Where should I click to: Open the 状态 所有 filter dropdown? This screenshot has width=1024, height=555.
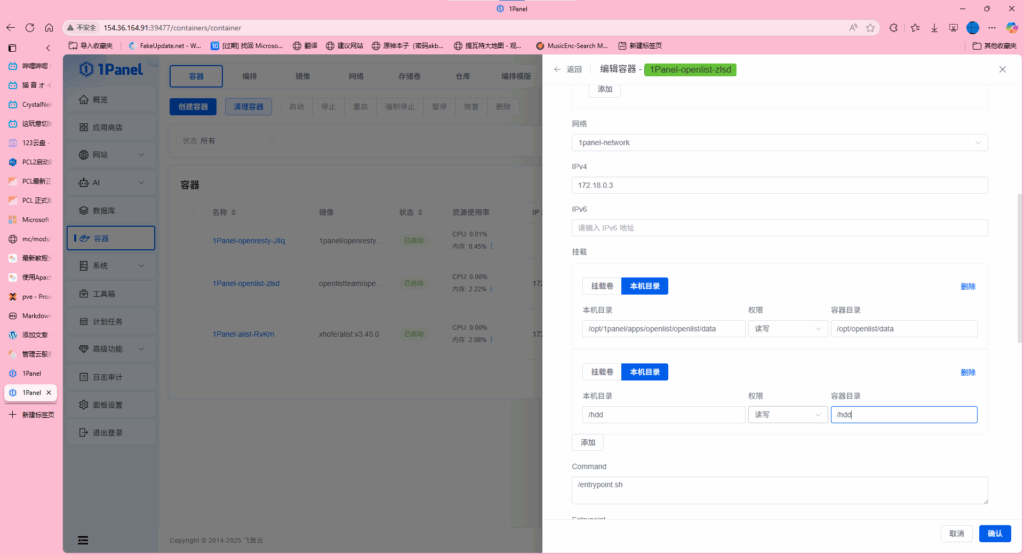tap(229, 141)
